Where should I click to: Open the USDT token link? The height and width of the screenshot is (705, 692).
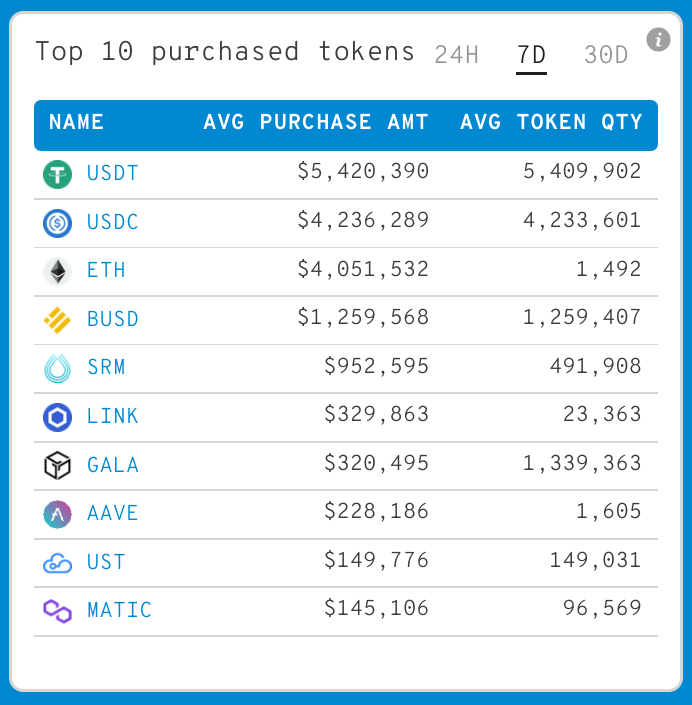point(112,173)
